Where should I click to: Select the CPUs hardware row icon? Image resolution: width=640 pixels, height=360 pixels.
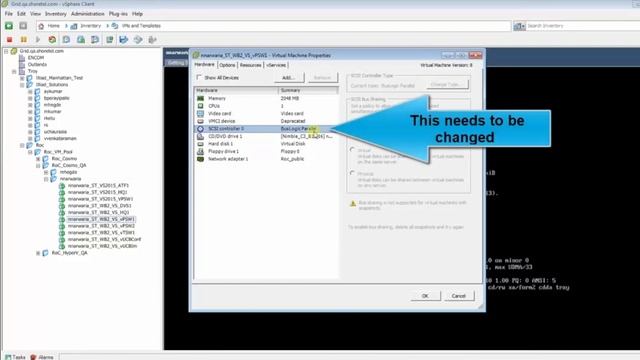pos(200,106)
